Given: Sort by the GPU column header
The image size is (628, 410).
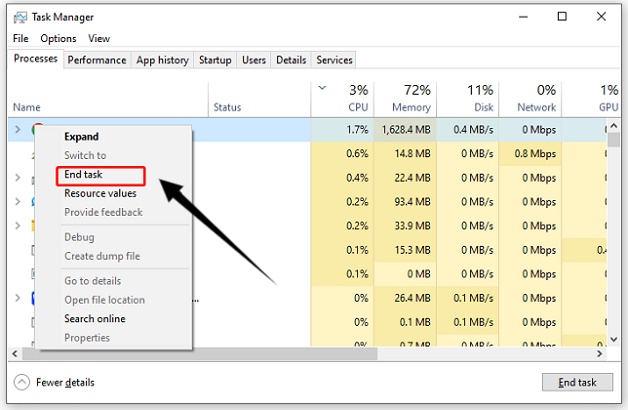Looking at the screenshot, I should (x=591, y=99).
